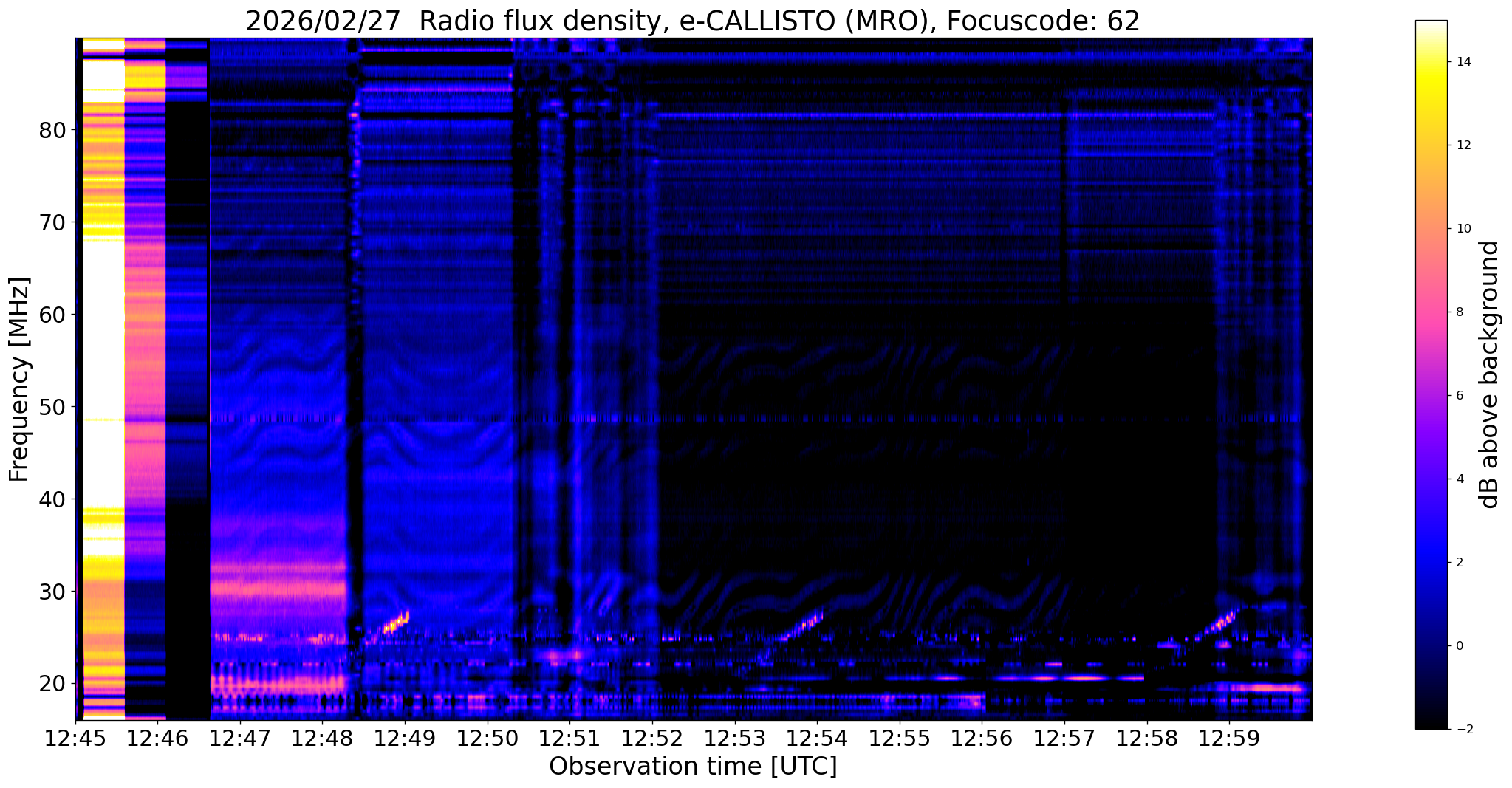The width and height of the screenshot is (1512, 788).
Task: Click the colorbar tick label 14
Action: [x=1463, y=62]
